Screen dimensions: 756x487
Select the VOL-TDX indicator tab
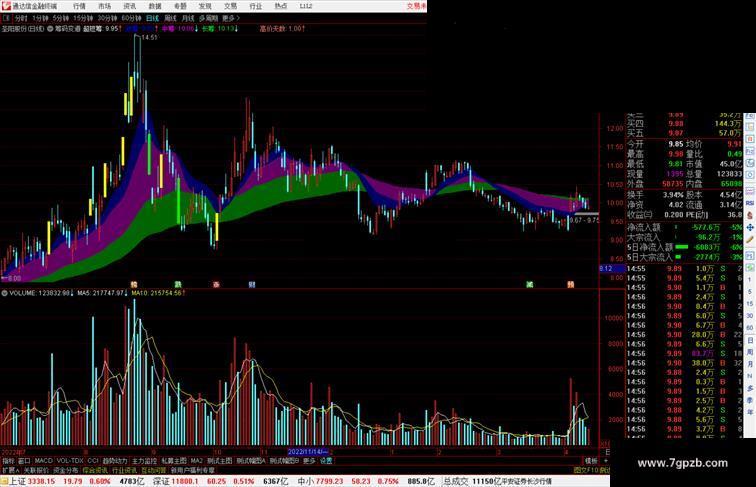[x=70, y=461]
